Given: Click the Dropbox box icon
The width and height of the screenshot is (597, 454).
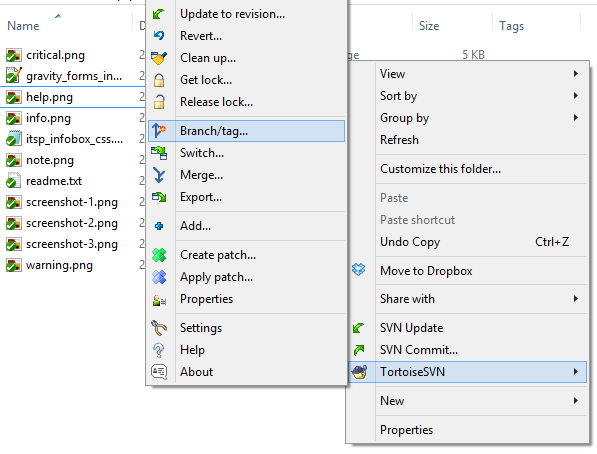Looking at the screenshot, I should pos(359,270).
